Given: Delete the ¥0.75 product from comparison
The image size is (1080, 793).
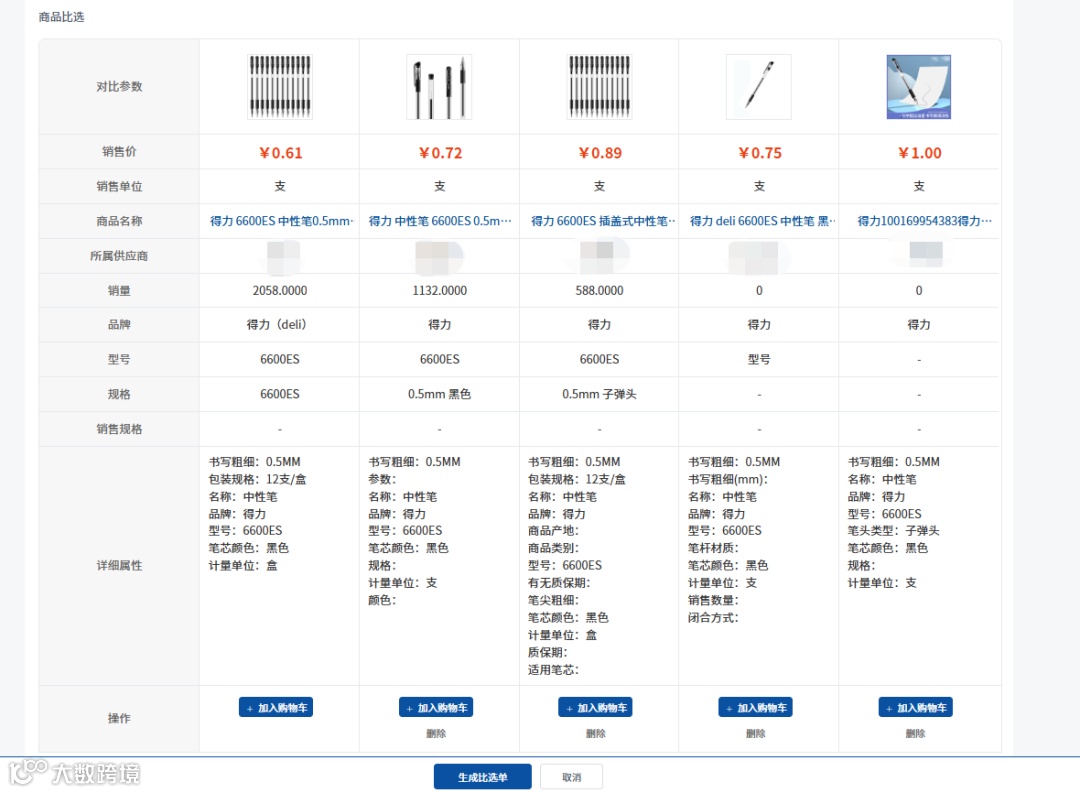Looking at the screenshot, I should click(756, 734).
